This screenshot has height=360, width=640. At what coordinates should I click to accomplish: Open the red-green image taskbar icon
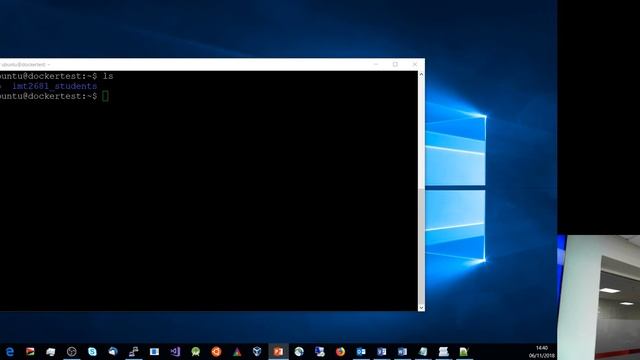point(30,351)
